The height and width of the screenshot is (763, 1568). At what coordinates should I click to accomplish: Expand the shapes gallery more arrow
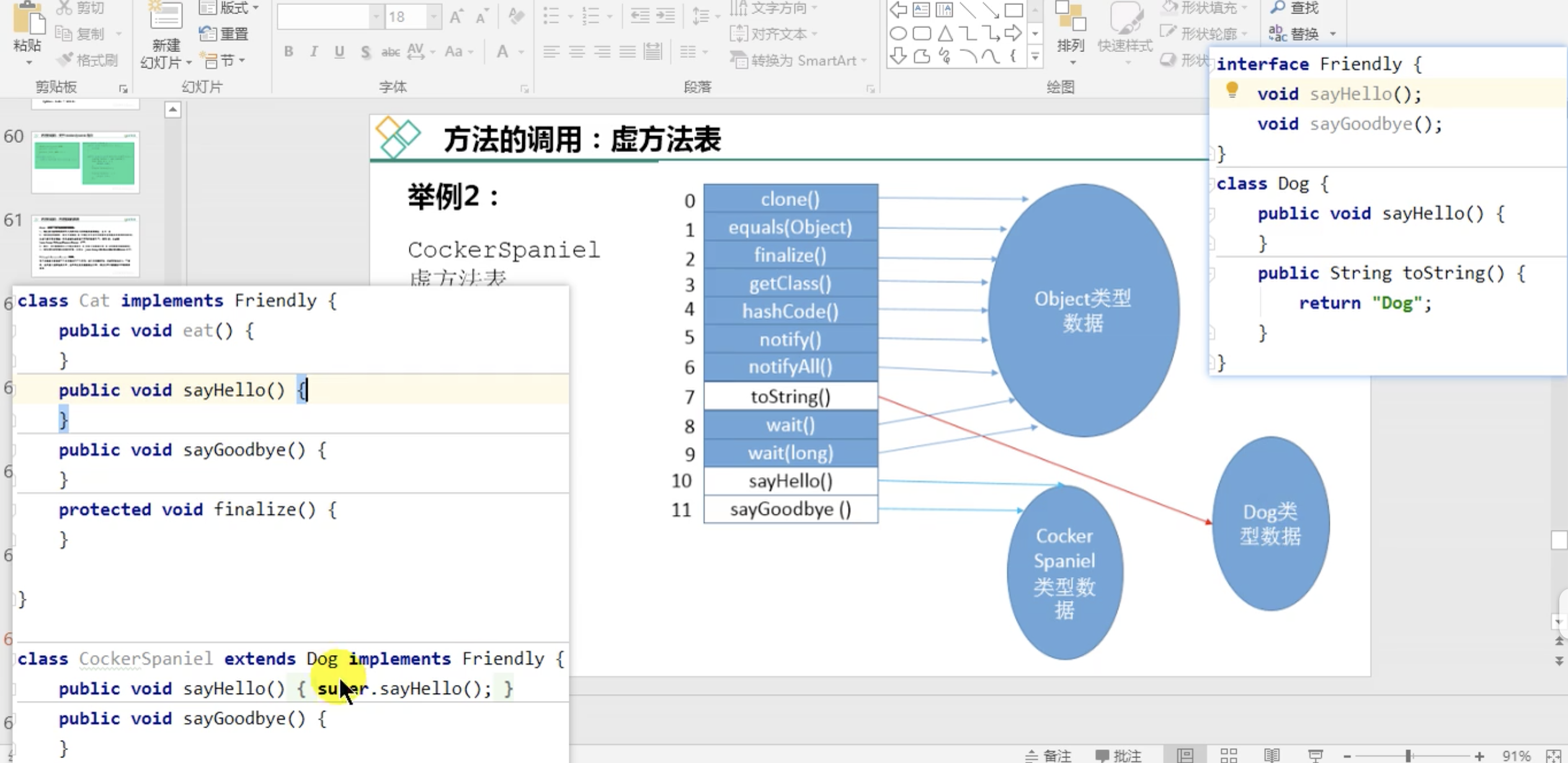1035,57
